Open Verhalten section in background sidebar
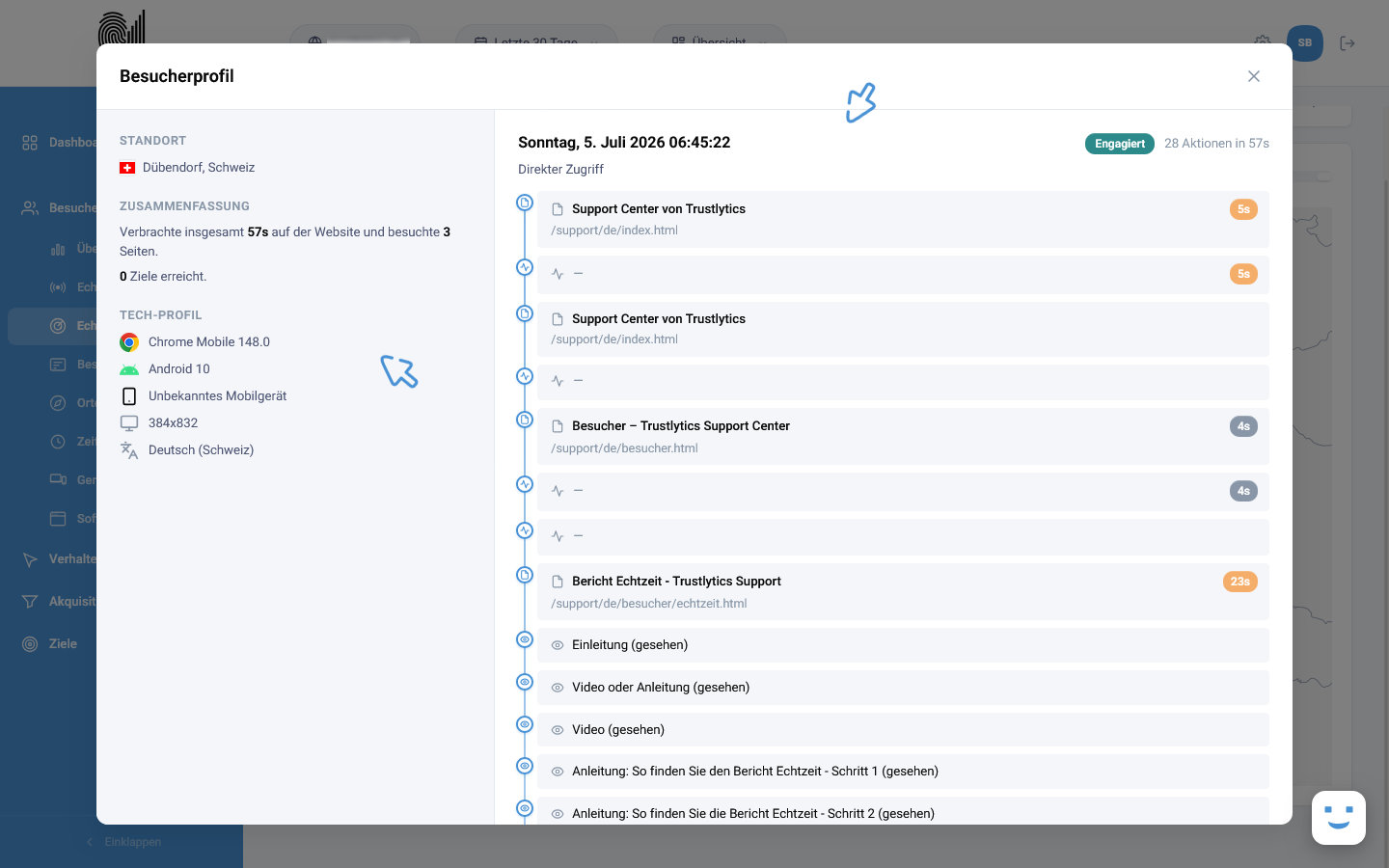The width and height of the screenshot is (1389, 868). 58,559
